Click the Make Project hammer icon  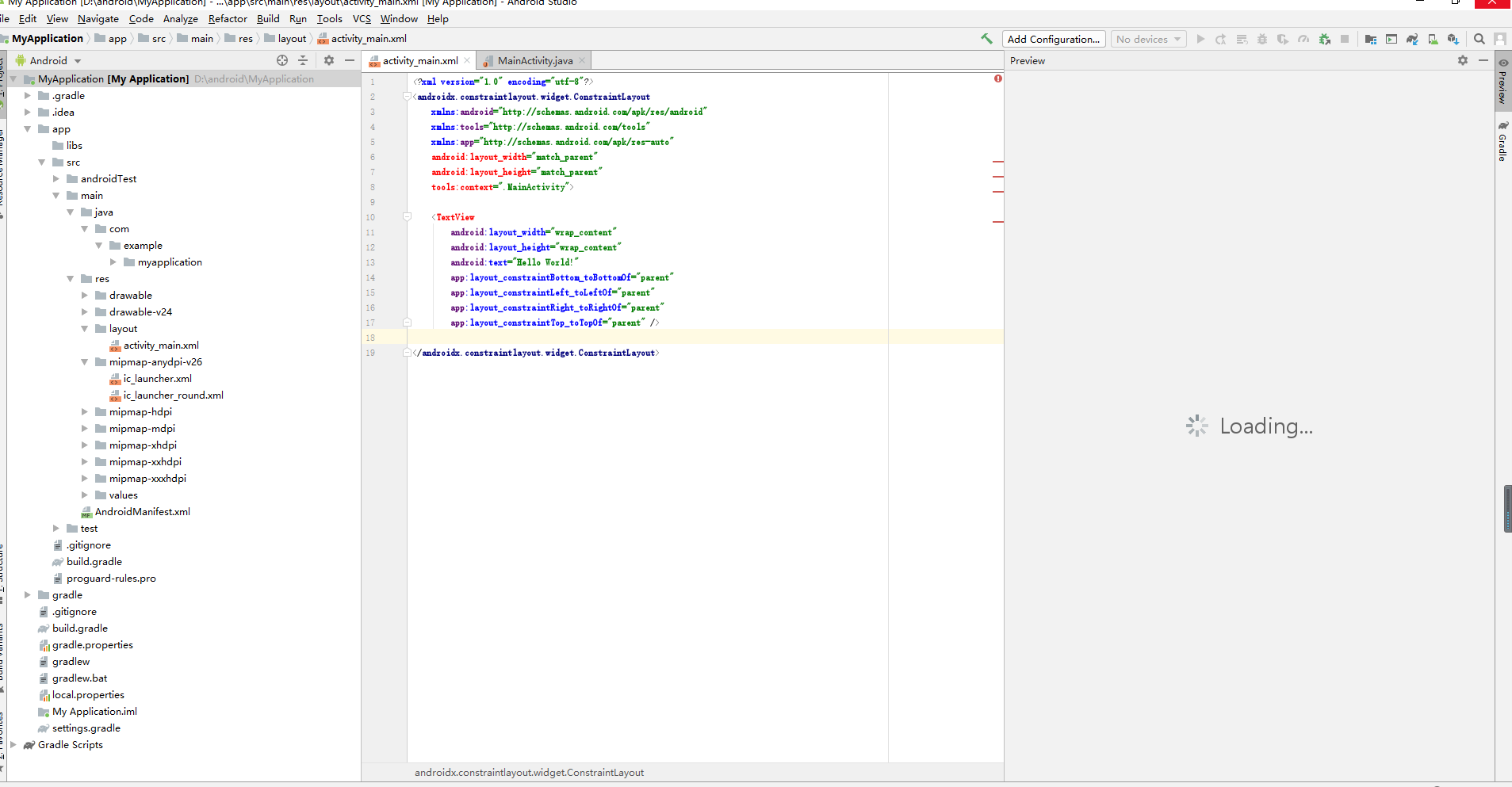tap(986, 39)
